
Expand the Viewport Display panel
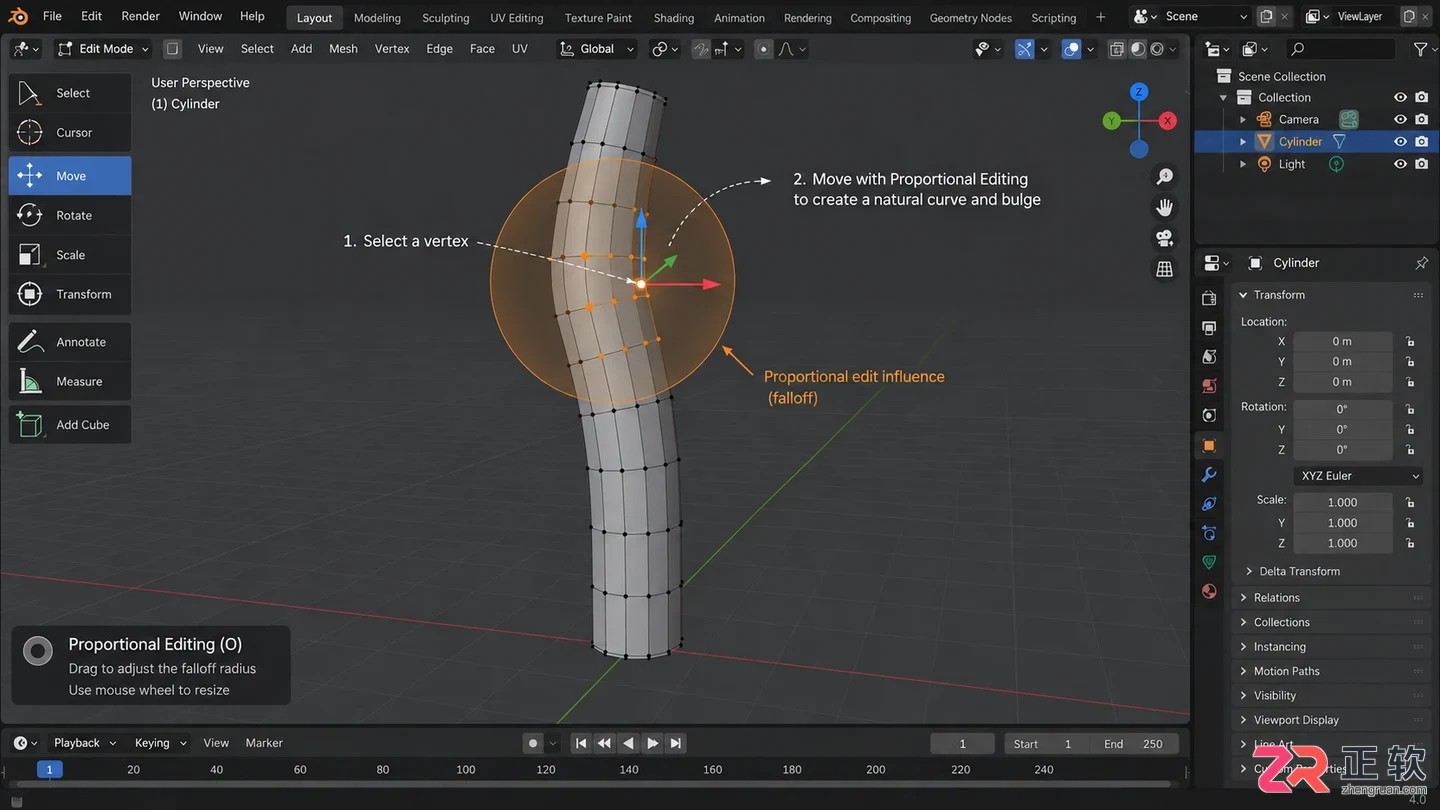pos(1331,720)
